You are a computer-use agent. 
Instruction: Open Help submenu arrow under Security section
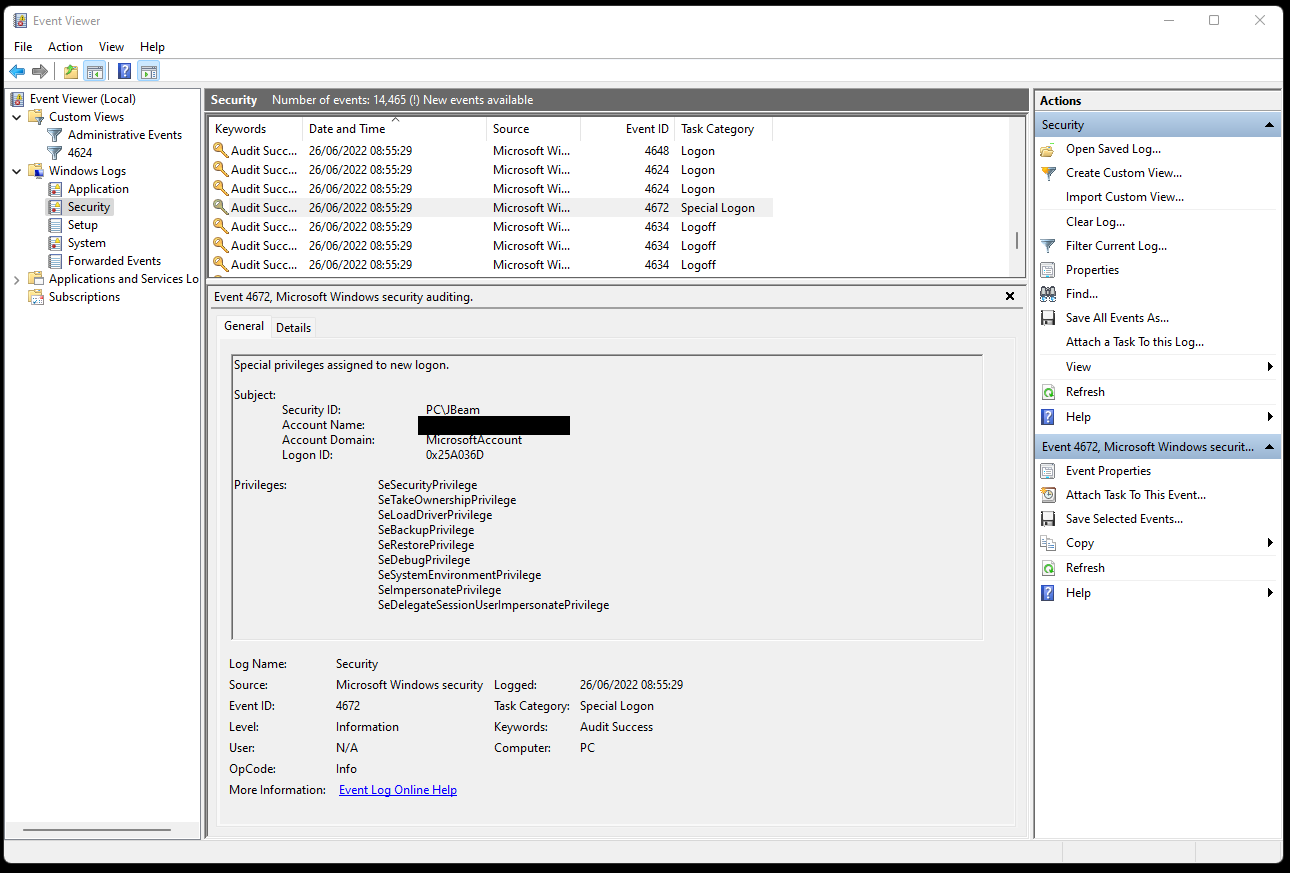pos(1270,417)
